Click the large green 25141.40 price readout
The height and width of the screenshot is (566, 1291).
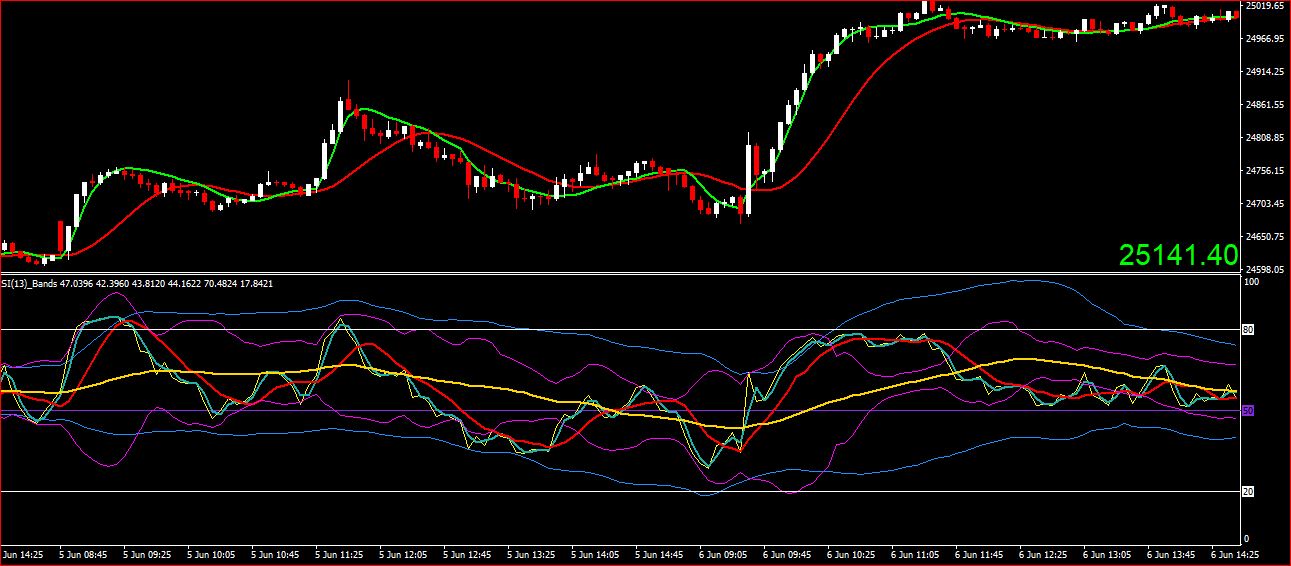[x=1178, y=255]
